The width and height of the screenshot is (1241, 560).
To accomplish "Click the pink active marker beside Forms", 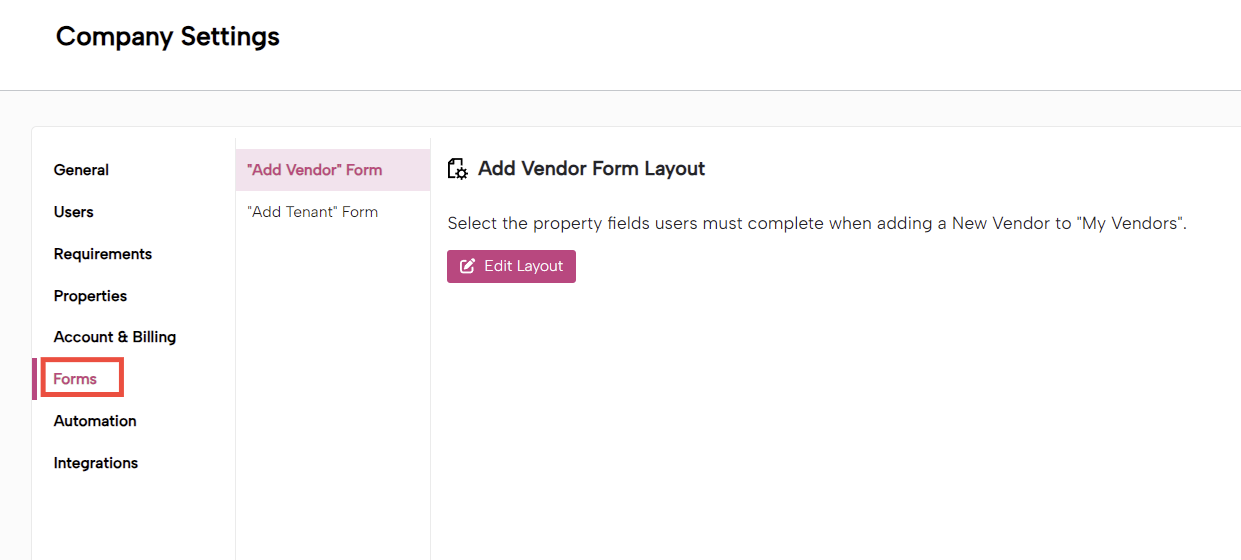I will (x=34, y=379).
